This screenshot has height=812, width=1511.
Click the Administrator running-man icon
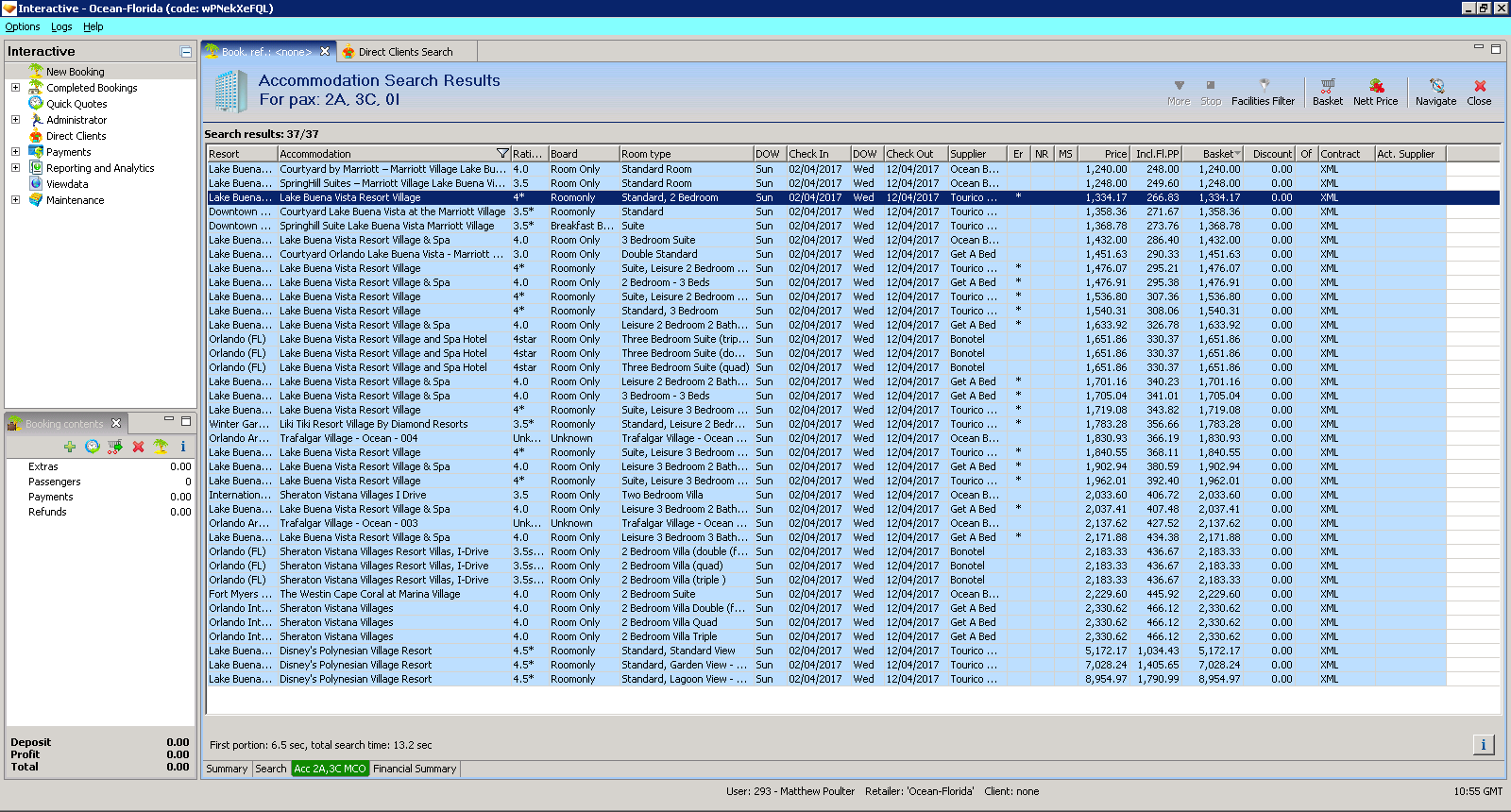pyautogui.click(x=36, y=119)
